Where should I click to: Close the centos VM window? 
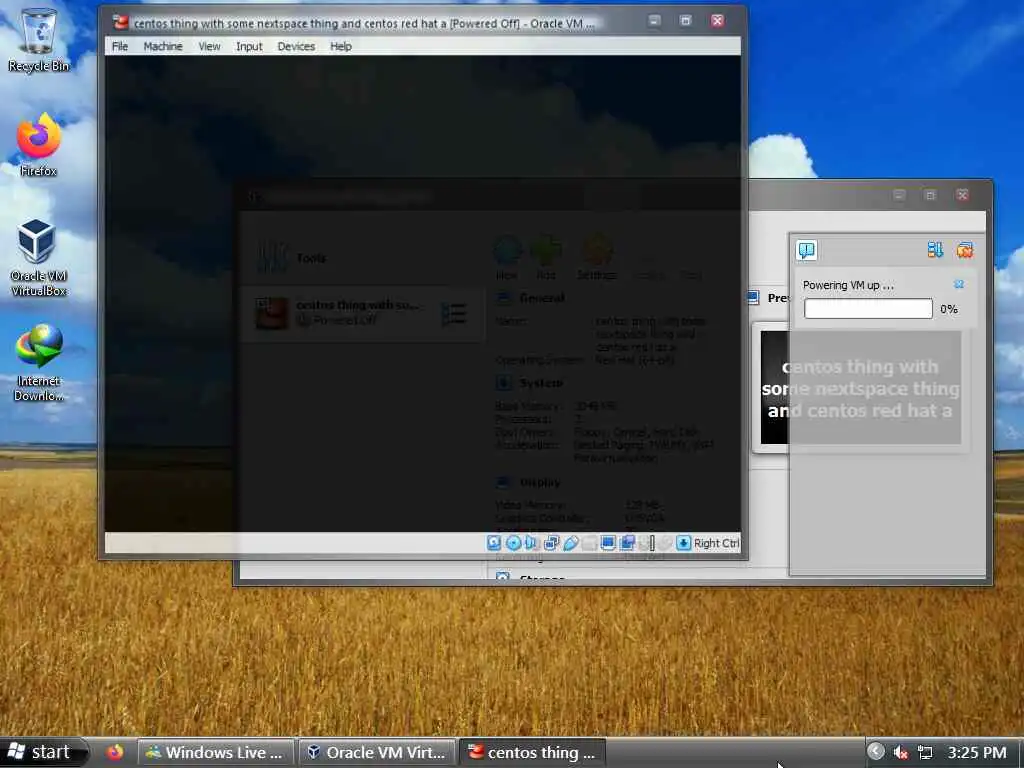pos(717,21)
